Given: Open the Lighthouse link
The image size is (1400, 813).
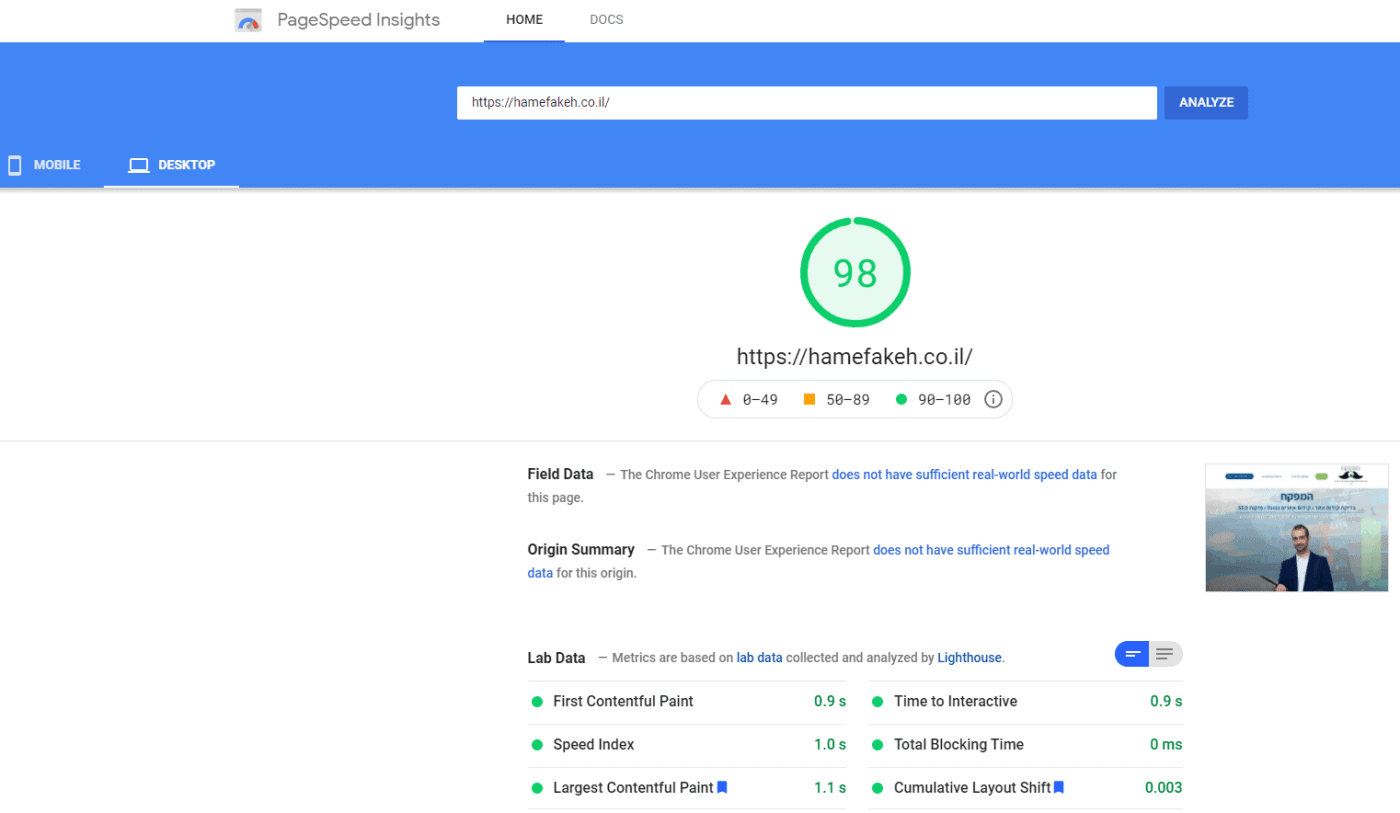Looking at the screenshot, I should pyautogui.click(x=969, y=658).
